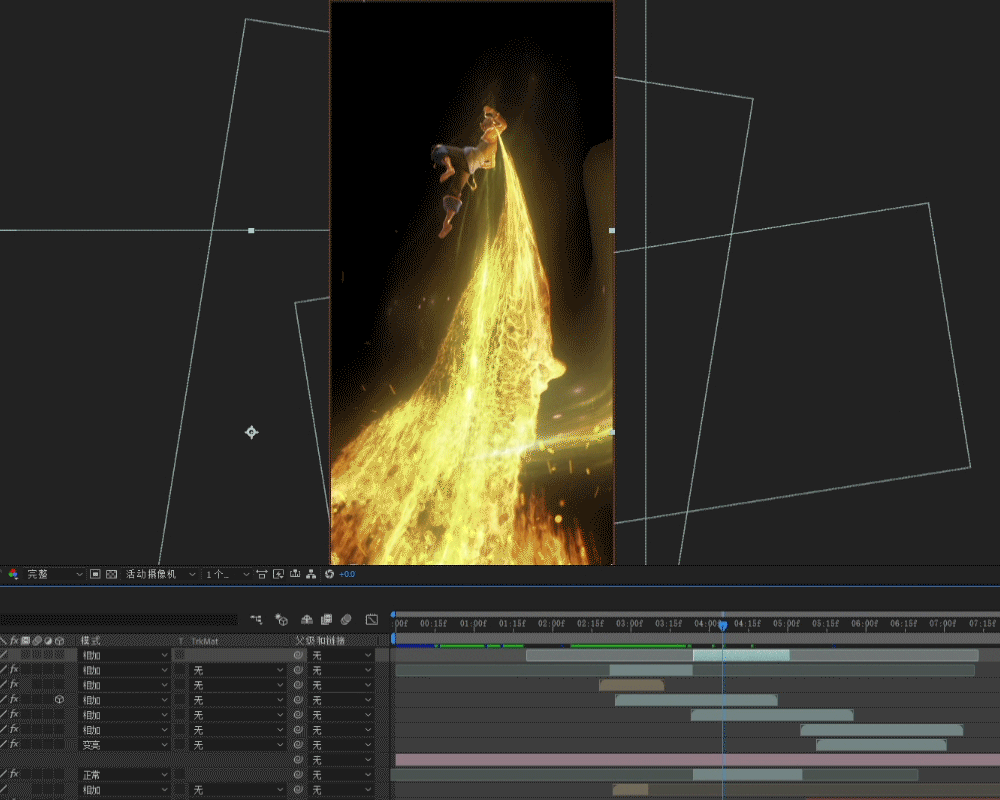Toggle the Draft 3D cube icon
The height and width of the screenshot is (800, 1000).
click(281, 619)
